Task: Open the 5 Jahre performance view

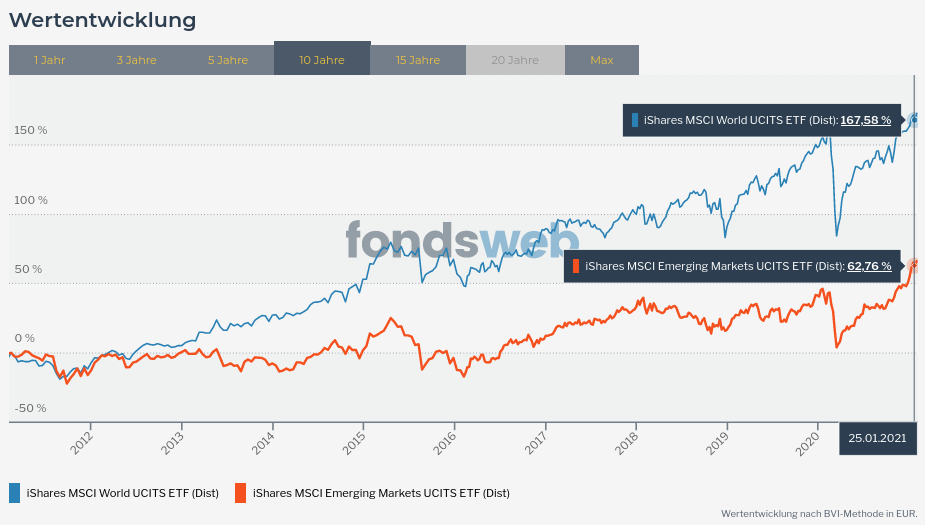Action: (228, 60)
